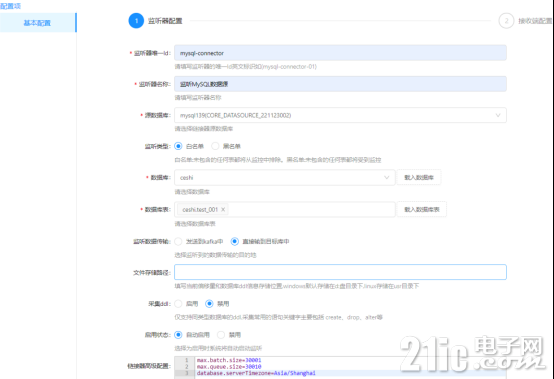The height and width of the screenshot is (379, 554).
Task: Click the mysql-connector id input field
Action: click(x=340, y=53)
